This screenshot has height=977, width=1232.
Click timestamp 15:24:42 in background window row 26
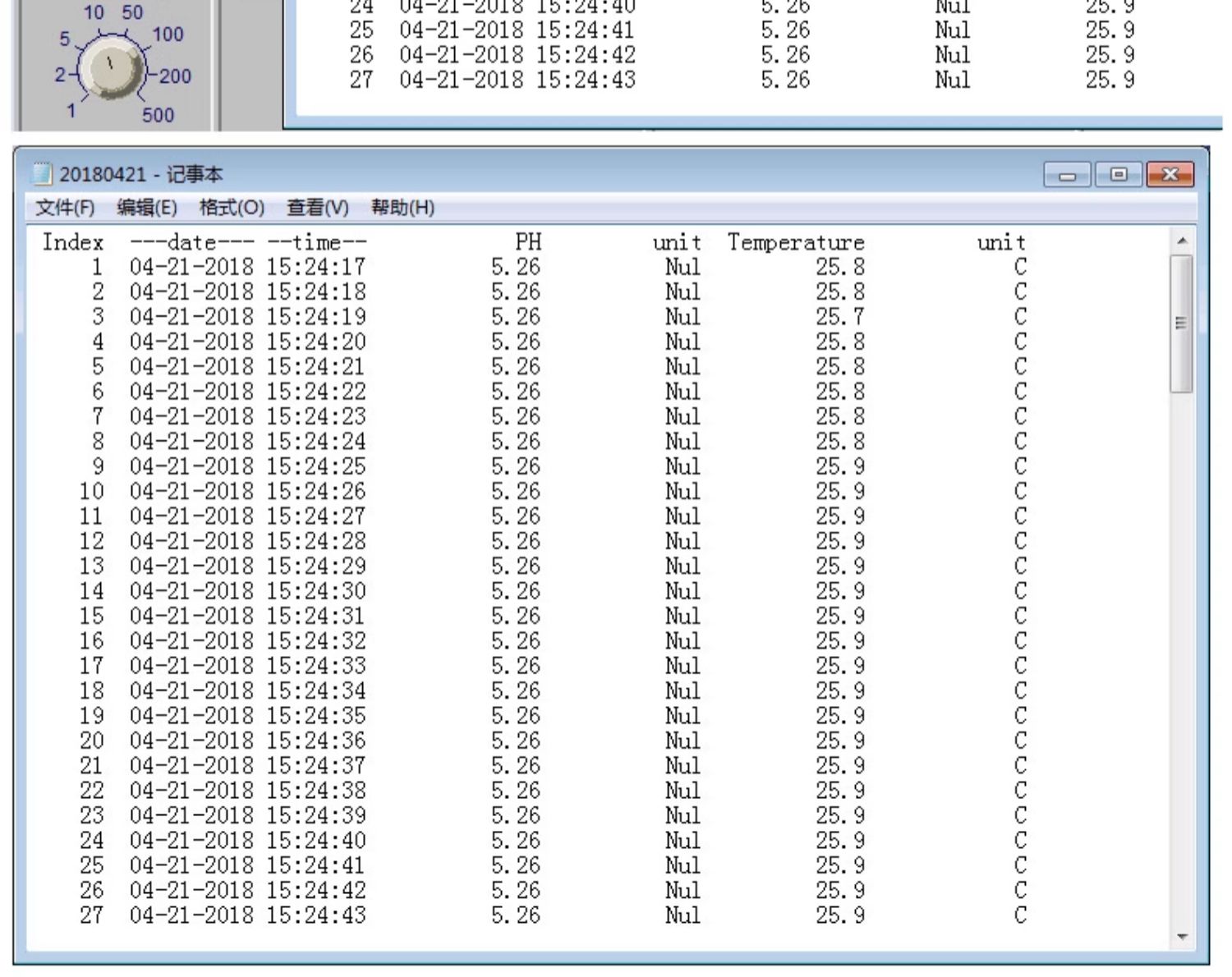tap(586, 55)
